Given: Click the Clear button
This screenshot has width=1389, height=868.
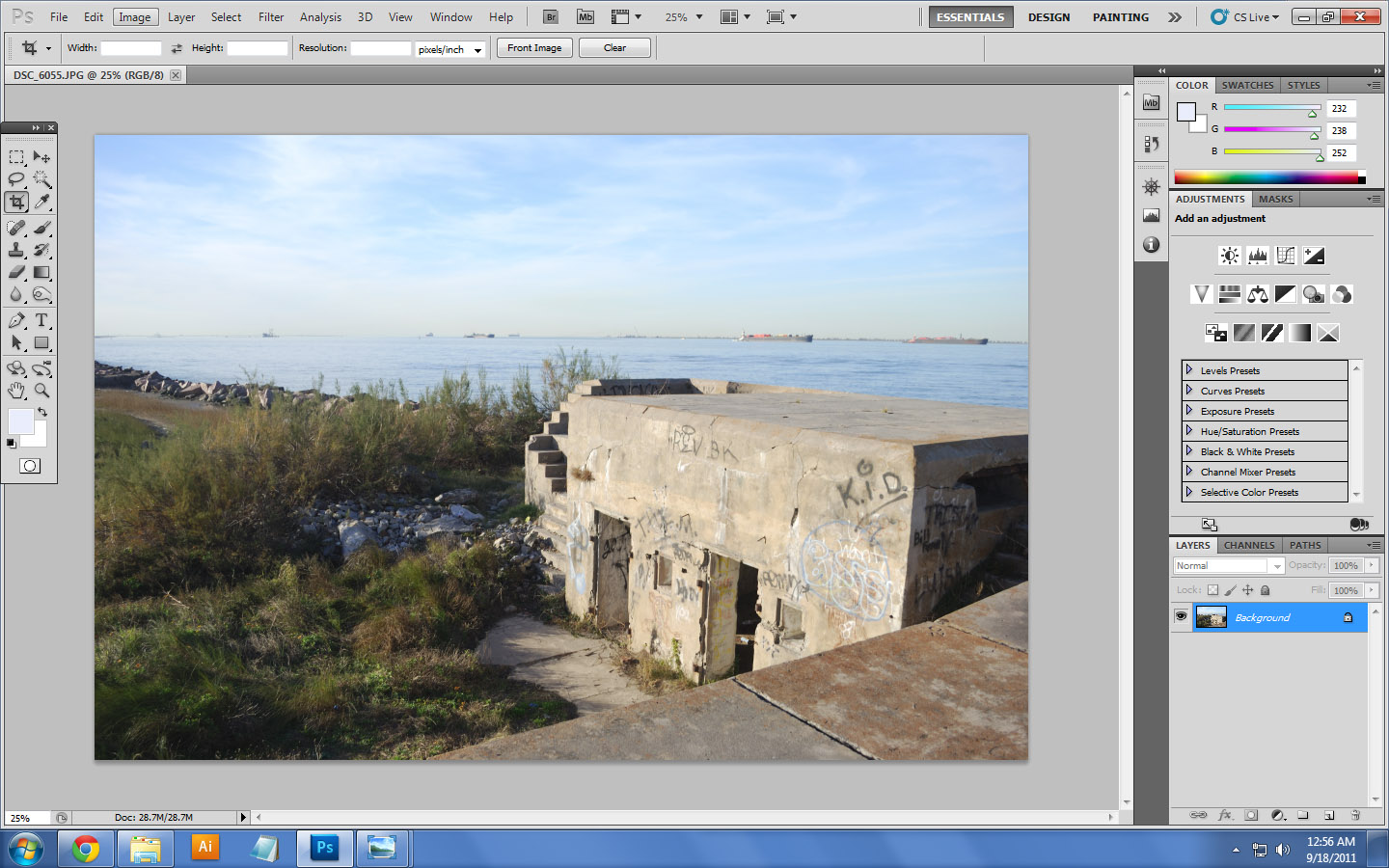Looking at the screenshot, I should 614,48.
